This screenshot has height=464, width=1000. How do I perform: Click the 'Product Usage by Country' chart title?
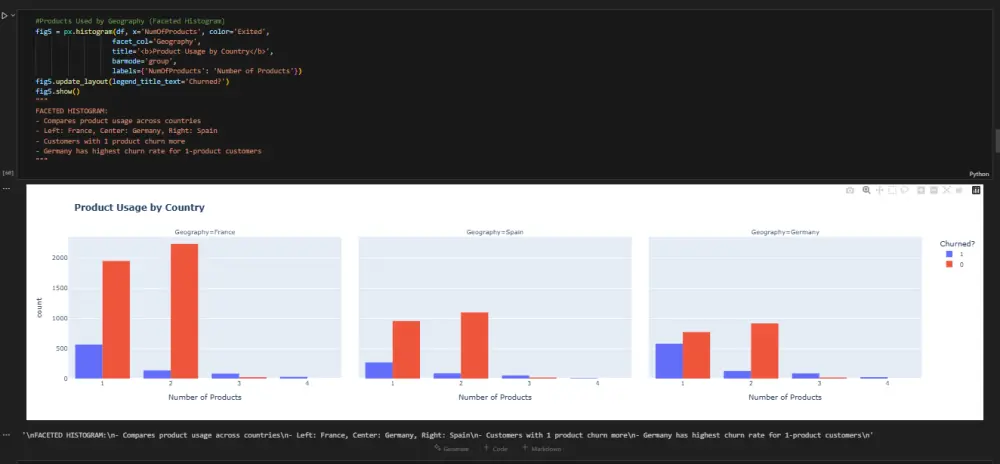140,208
